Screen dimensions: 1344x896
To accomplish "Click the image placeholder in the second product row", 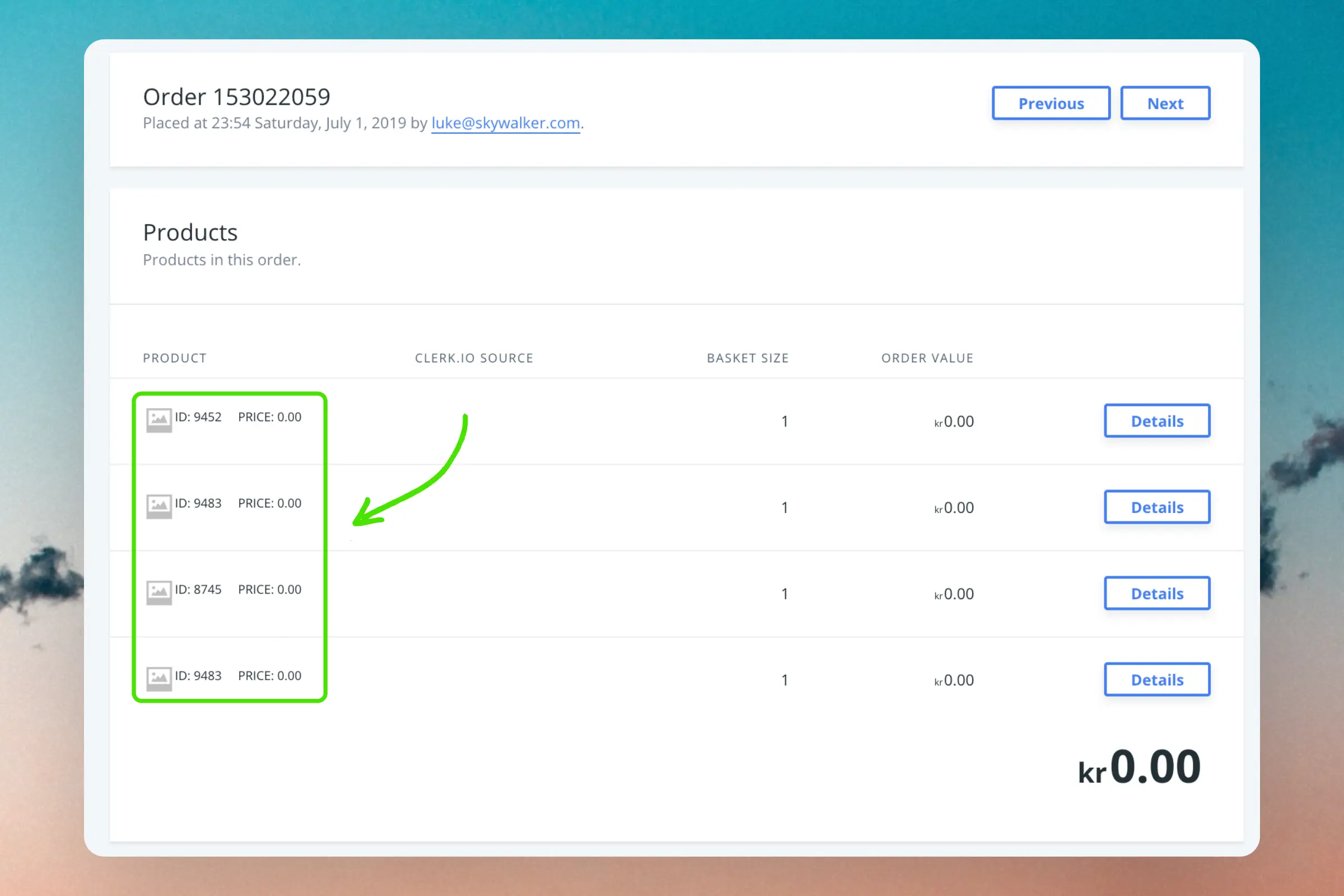I will point(159,506).
